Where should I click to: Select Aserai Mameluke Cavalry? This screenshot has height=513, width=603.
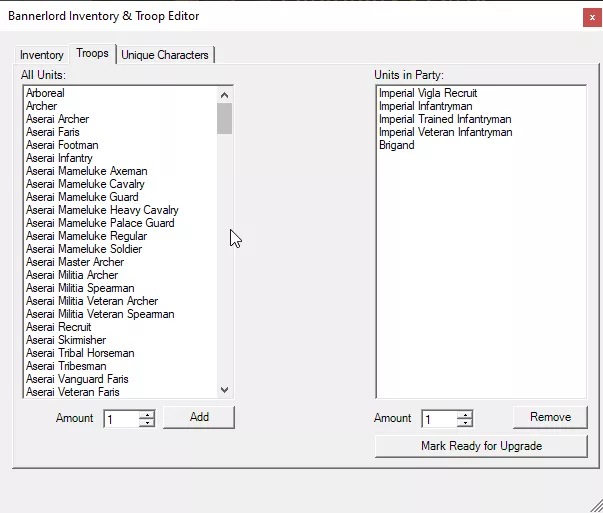pyautogui.click(x=121, y=184)
